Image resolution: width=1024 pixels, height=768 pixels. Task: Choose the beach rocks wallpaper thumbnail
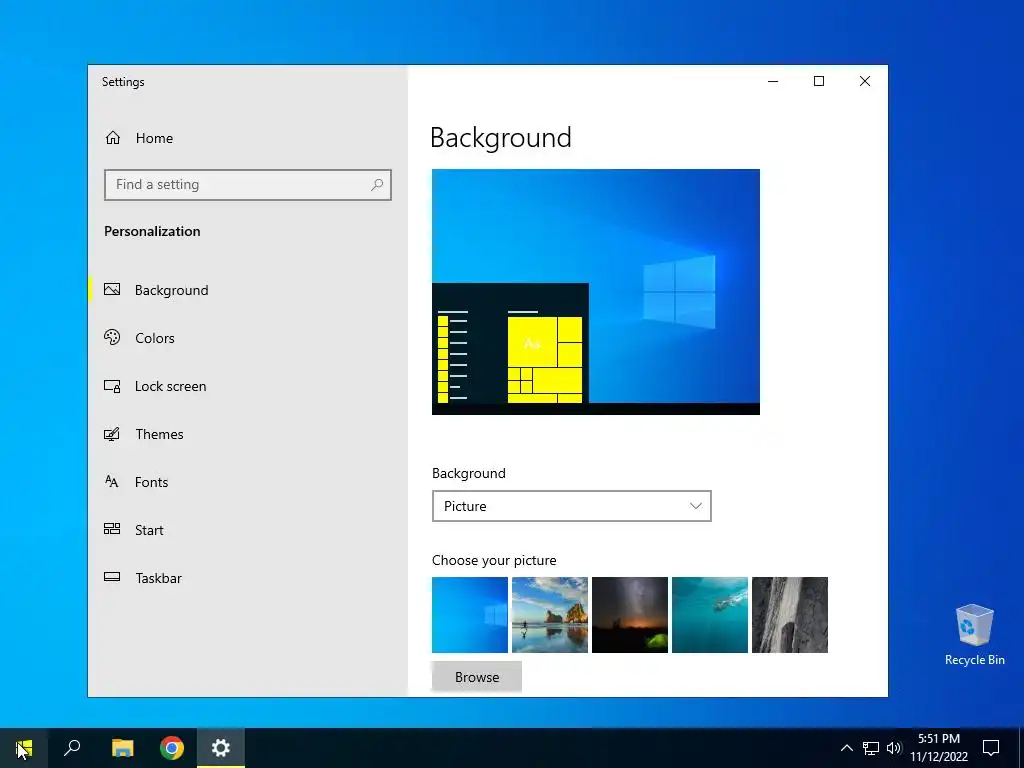pos(550,615)
